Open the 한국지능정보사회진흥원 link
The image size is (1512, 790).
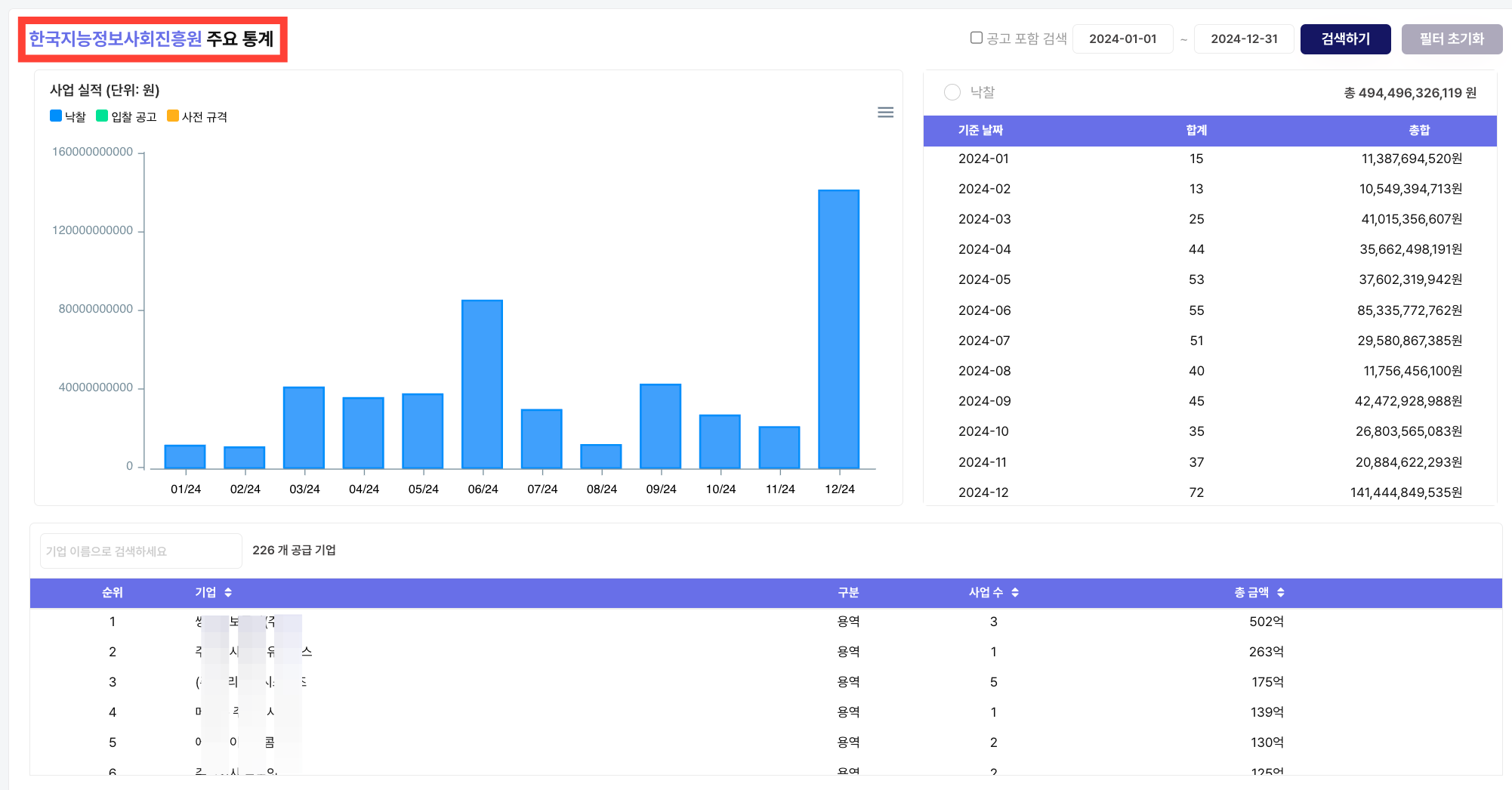tap(116, 39)
